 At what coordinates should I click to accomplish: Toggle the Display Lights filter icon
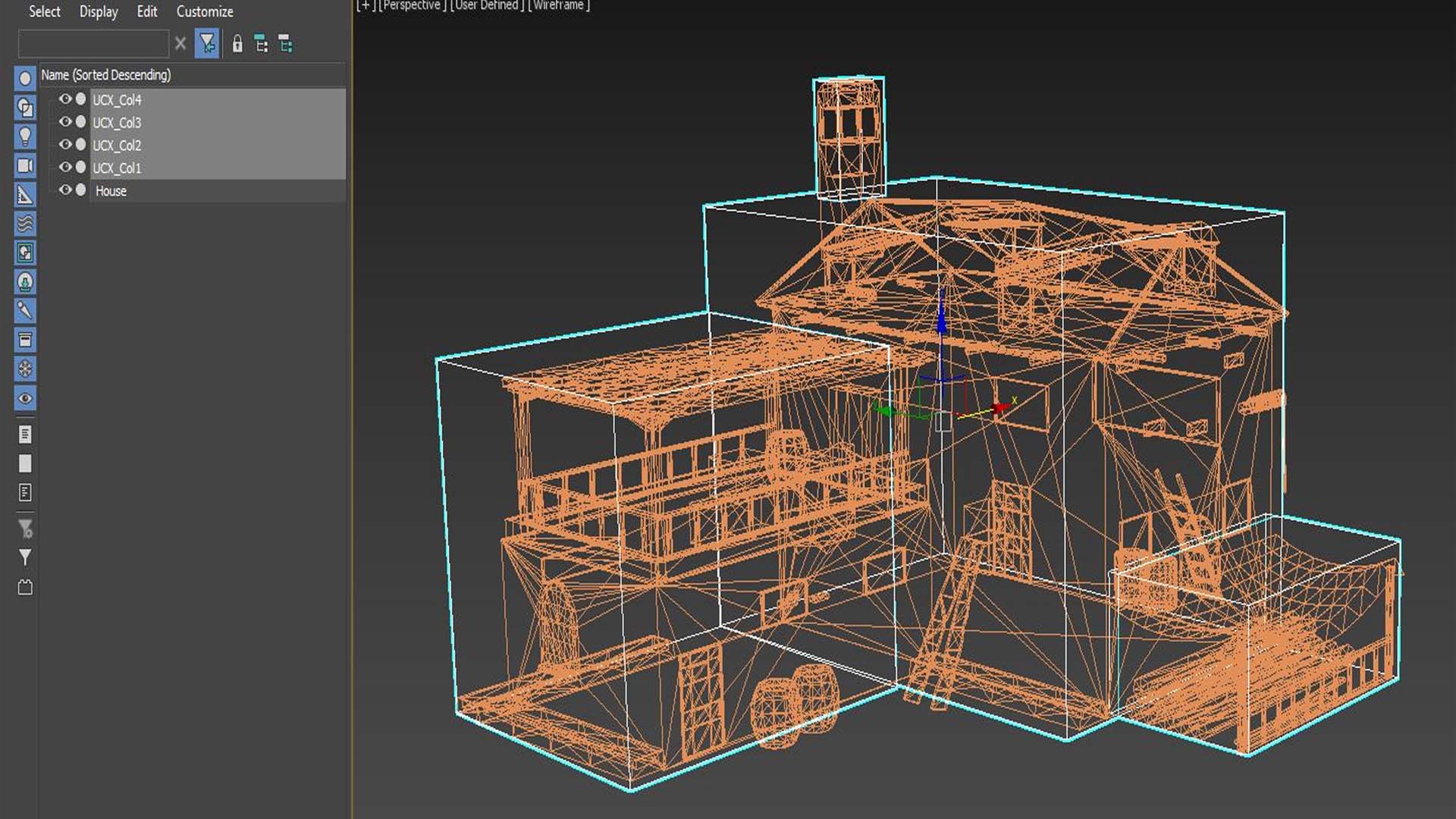tap(25, 136)
